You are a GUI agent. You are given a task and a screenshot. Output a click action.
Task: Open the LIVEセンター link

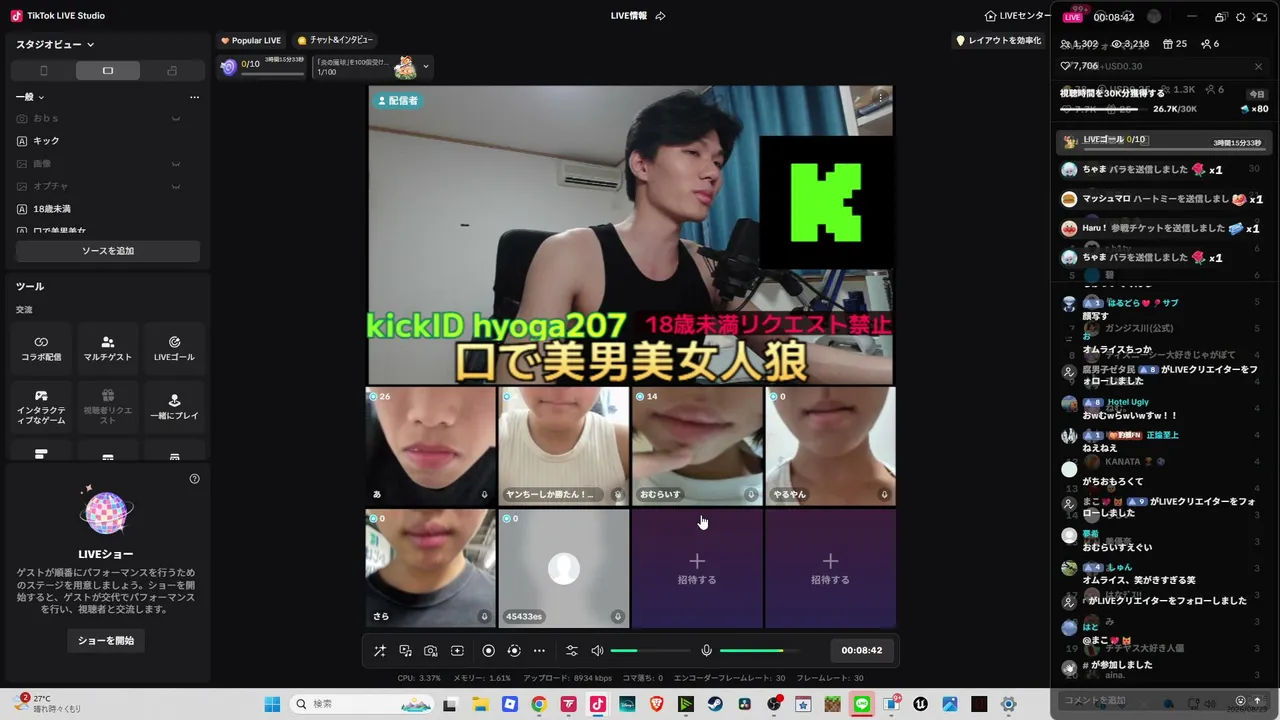pos(1016,16)
